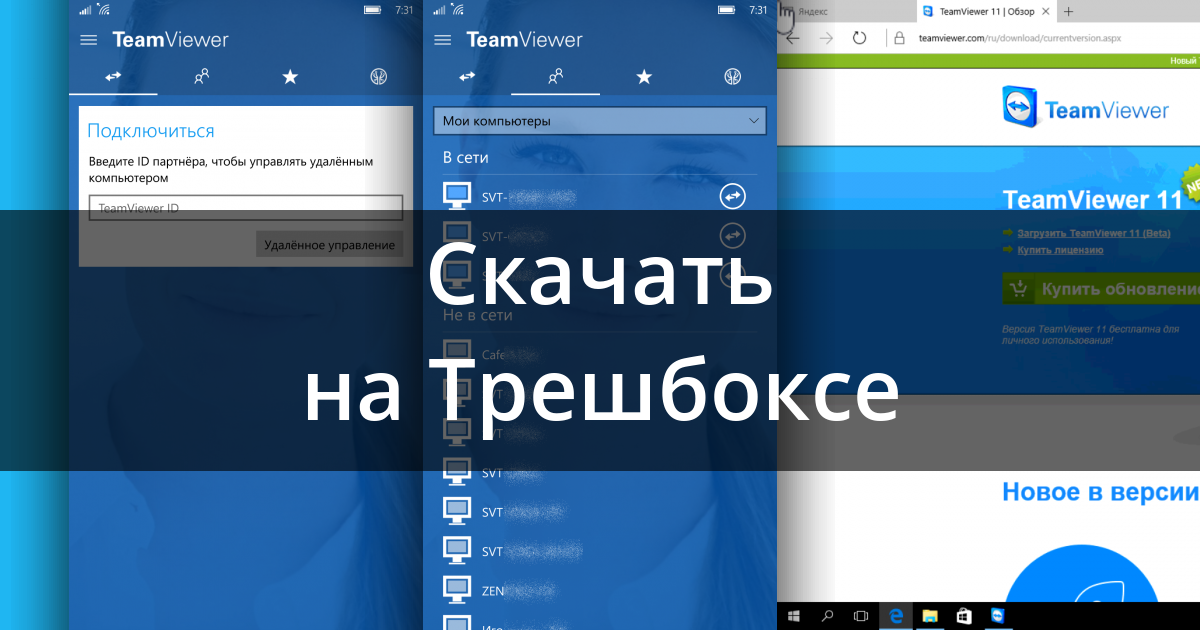1200x630 pixels.
Task: Click the TeamViewer 11 banner title
Action: [1092, 199]
